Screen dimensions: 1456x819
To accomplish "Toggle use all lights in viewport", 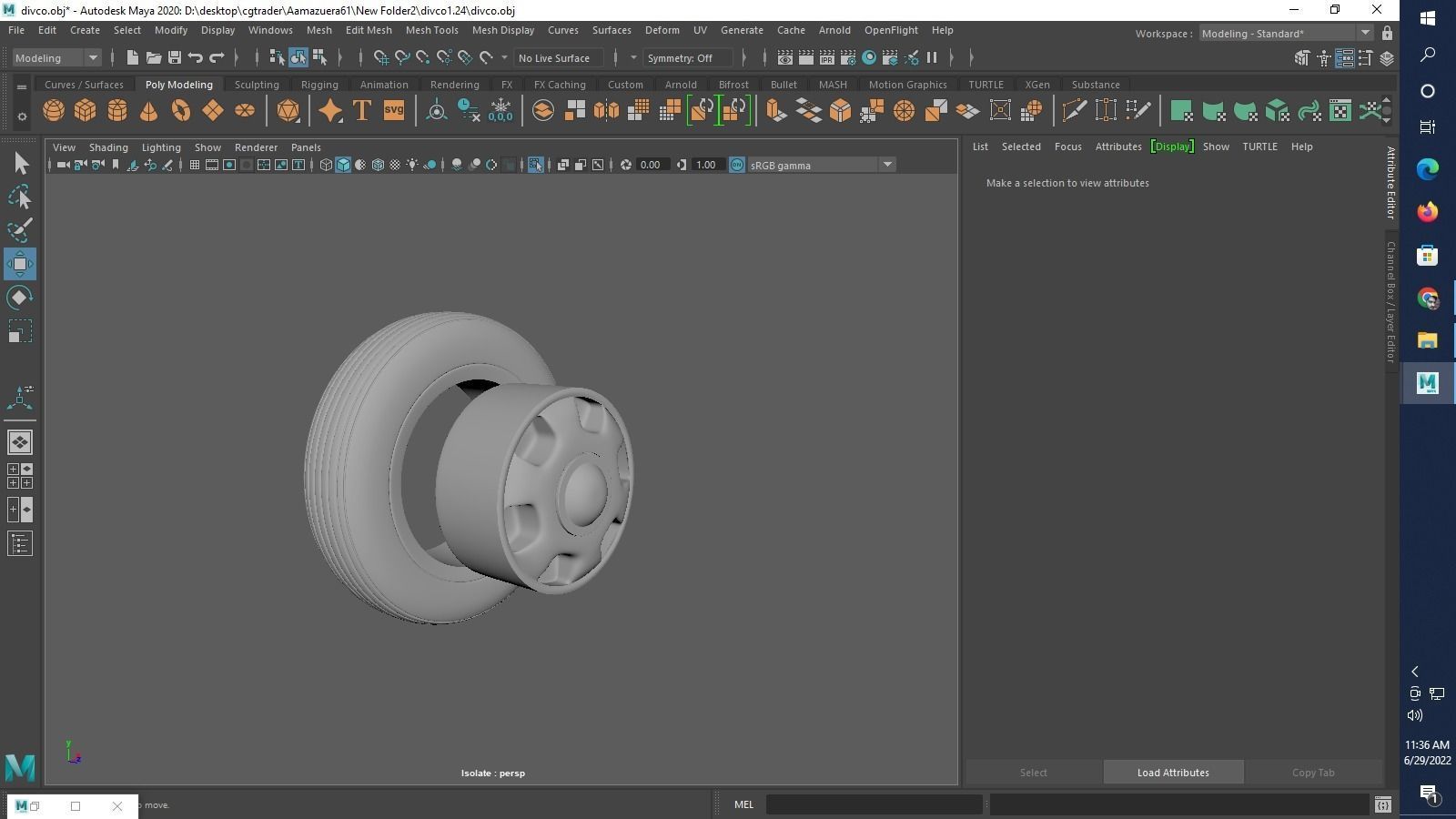I will click(x=413, y=165).
